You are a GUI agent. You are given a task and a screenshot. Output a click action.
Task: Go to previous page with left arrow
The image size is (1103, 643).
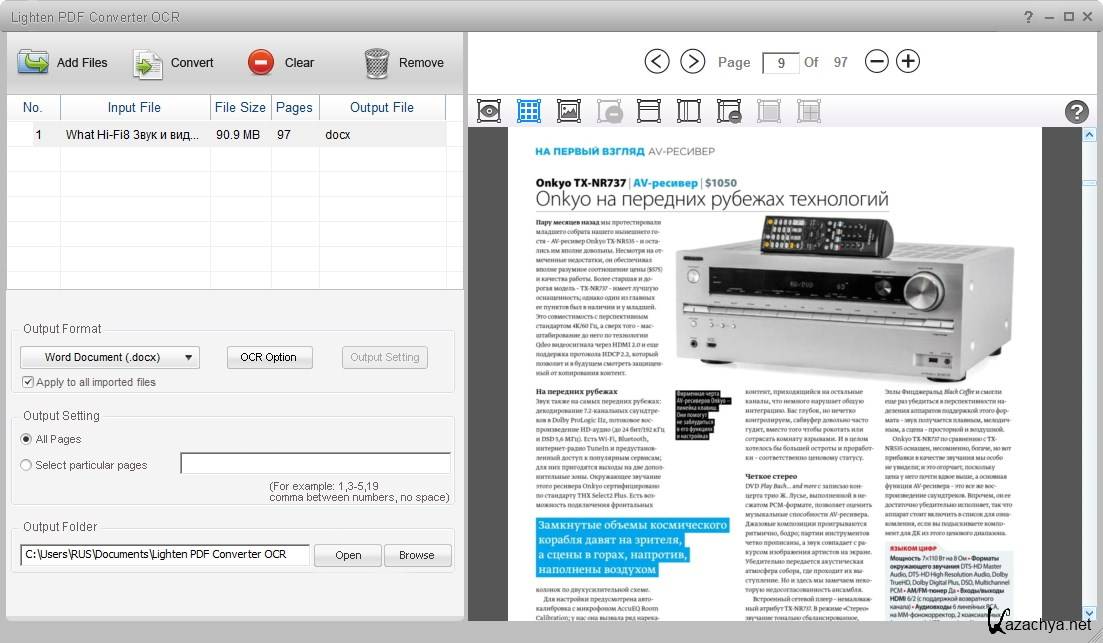coord(656,61)
